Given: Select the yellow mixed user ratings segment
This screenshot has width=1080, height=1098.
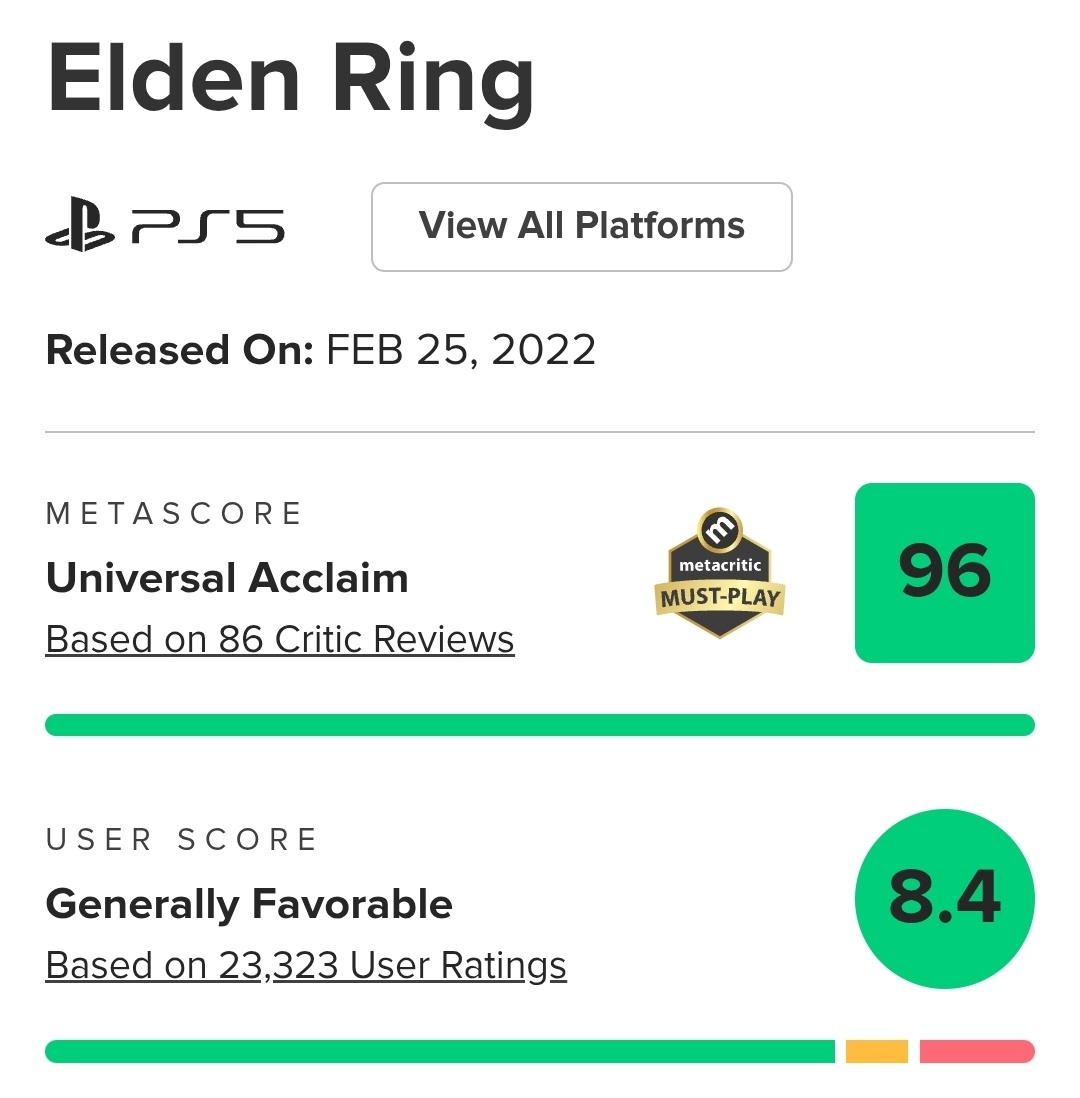Looking at the screenshot, I should (x=876, y=1051).
